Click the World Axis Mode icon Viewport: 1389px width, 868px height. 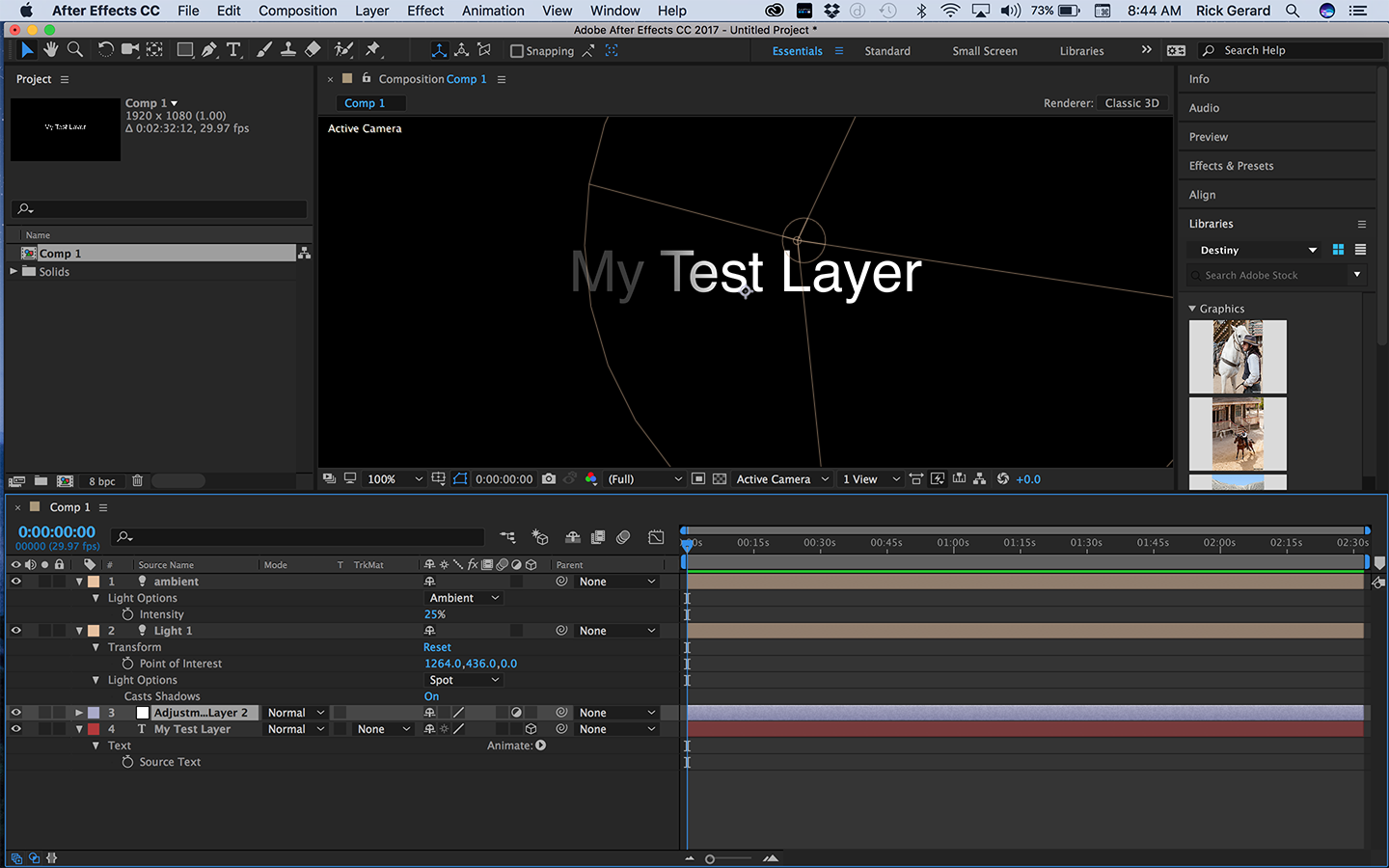(462, 50)
